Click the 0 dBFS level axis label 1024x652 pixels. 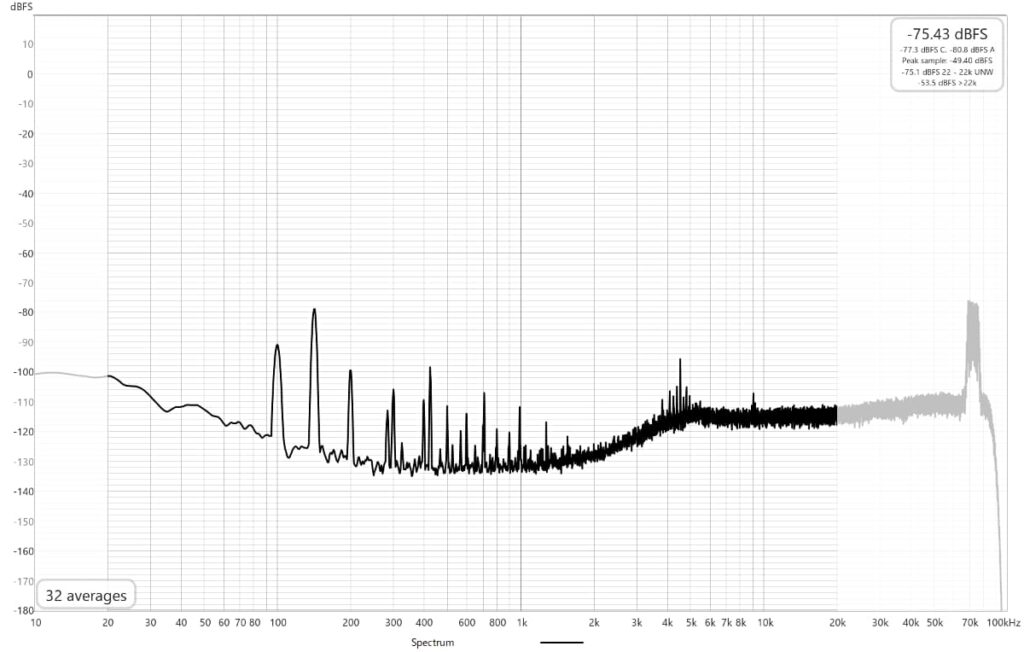(30, 74)
